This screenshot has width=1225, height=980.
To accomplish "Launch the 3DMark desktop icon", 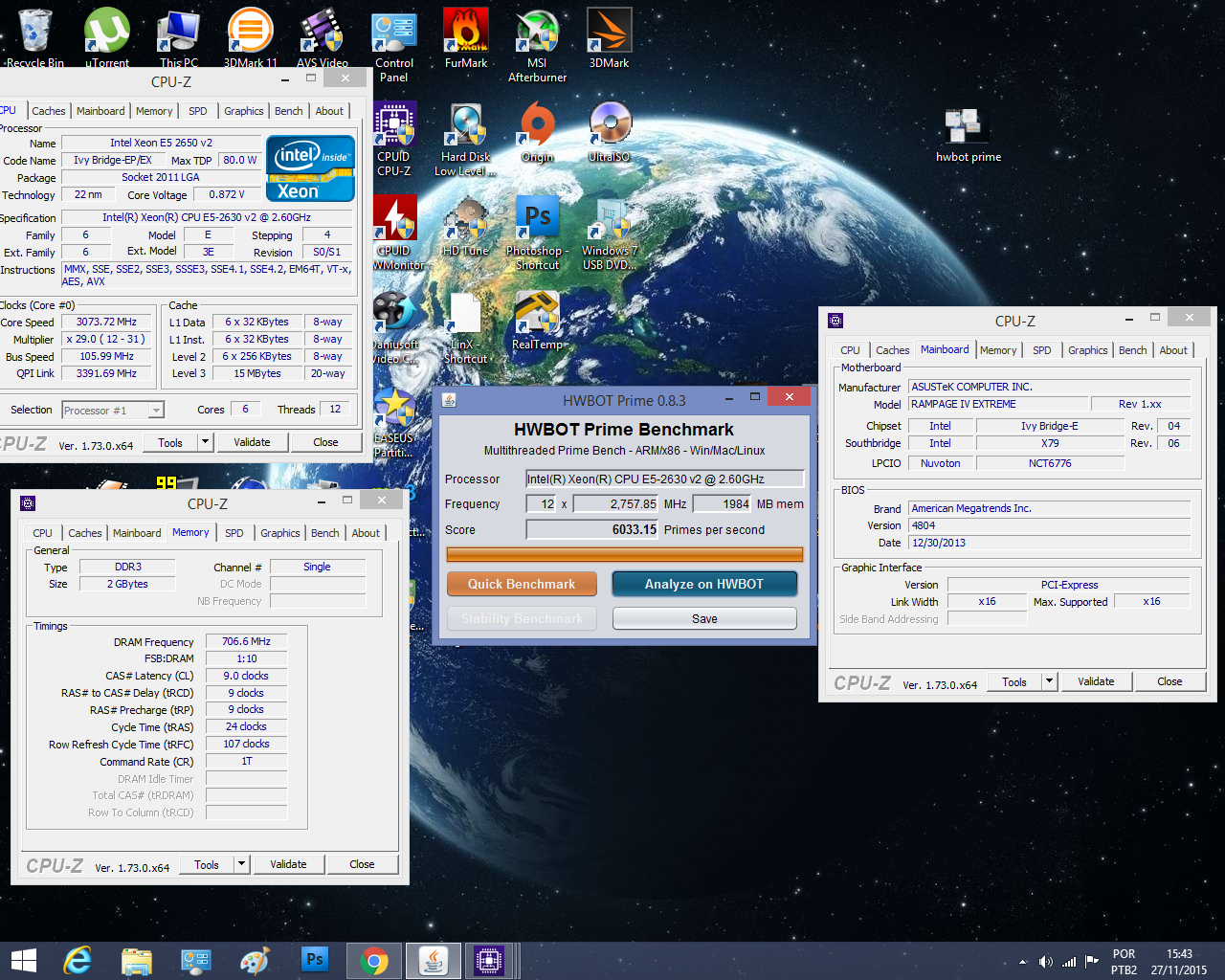I will (x=609, y=36).
